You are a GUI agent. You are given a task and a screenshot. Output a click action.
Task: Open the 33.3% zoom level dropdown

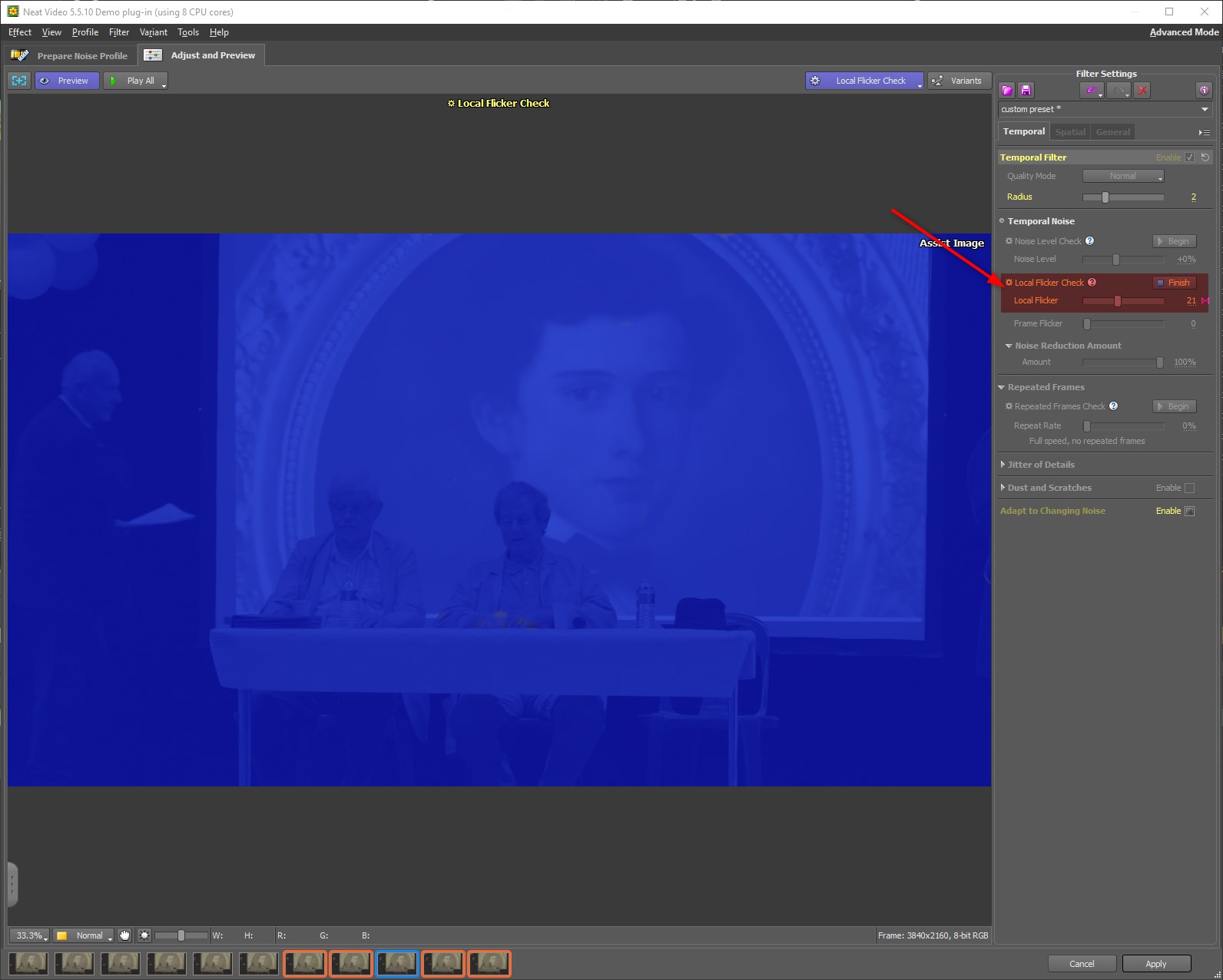coord(31,935)
